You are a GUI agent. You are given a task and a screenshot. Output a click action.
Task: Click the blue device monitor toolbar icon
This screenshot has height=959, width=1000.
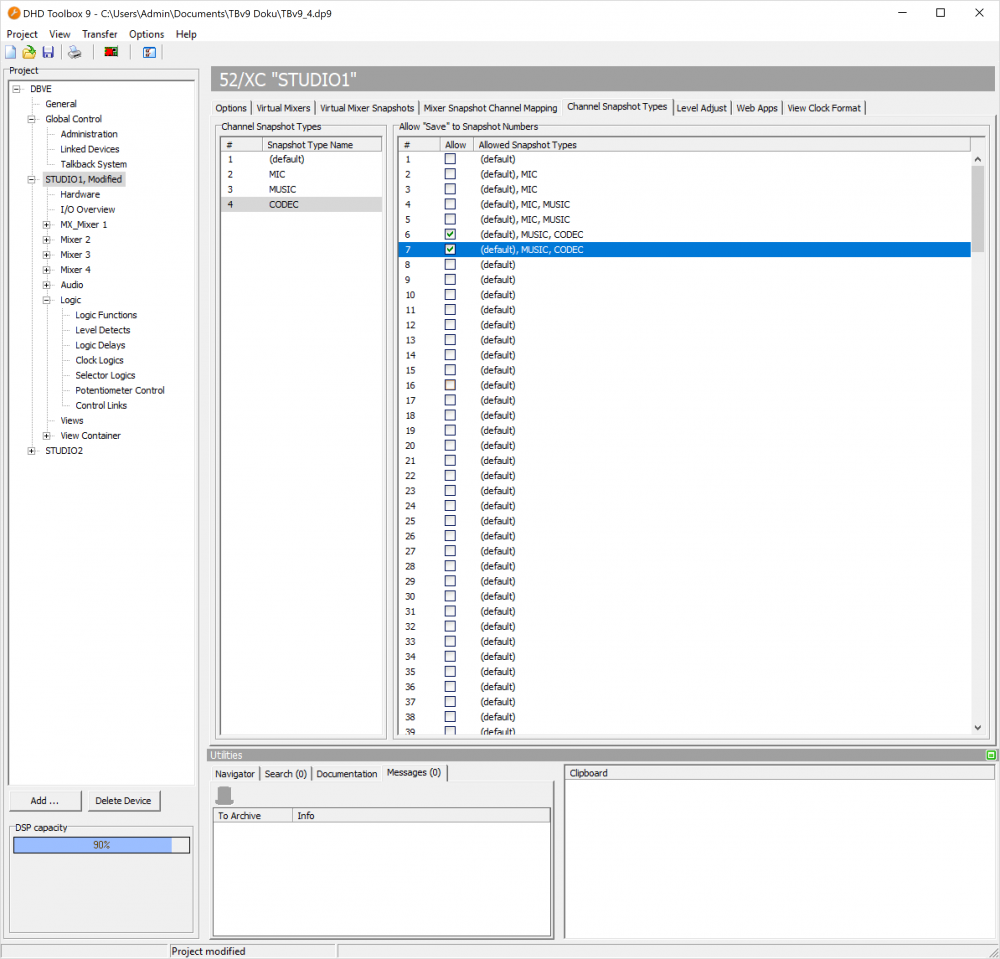(x=148, y=52)
